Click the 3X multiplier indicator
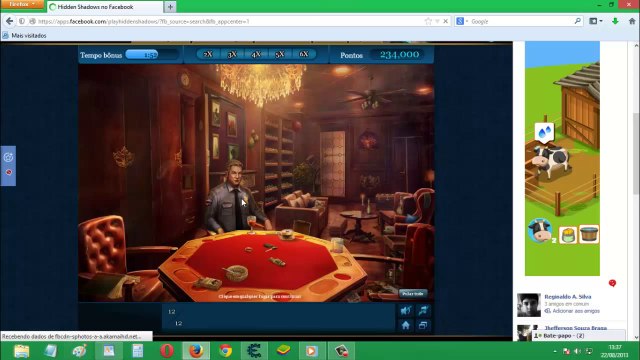 pyautogui.click(x=232, y=54)
